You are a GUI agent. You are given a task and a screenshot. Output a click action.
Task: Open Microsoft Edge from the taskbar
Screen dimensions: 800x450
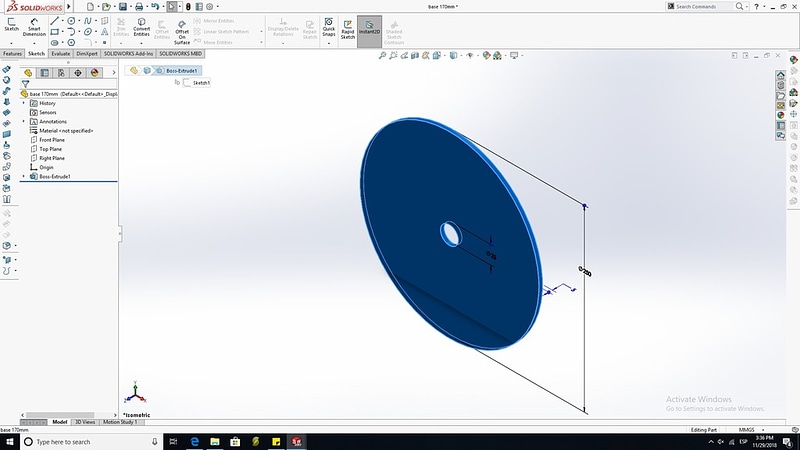tap(194, 441)
